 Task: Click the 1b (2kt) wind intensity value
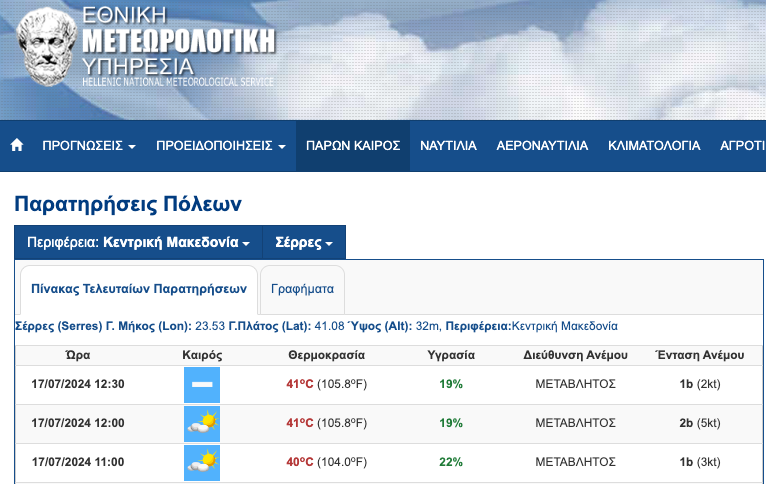coord(700,384)
